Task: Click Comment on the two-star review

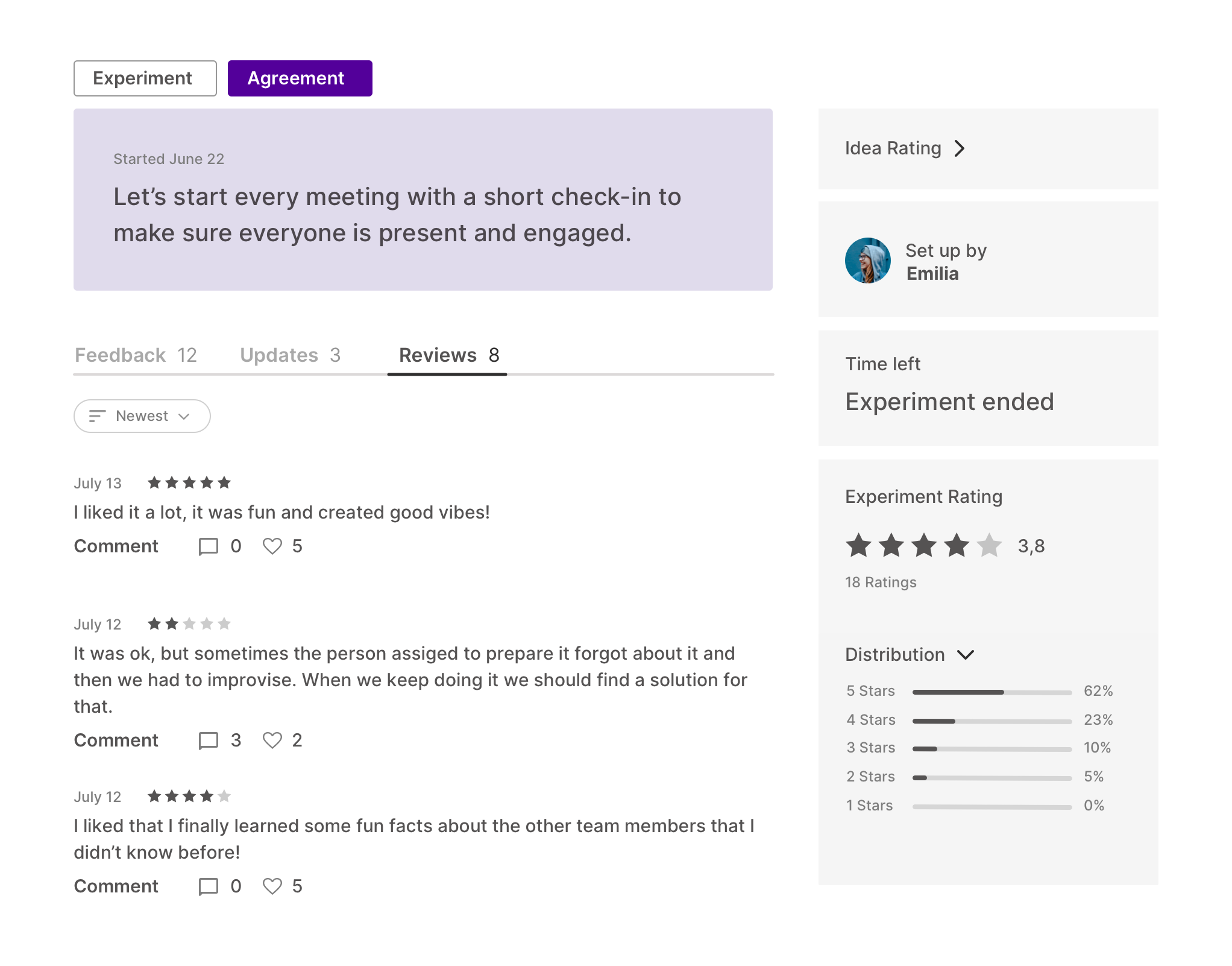Action: (116, 740)
